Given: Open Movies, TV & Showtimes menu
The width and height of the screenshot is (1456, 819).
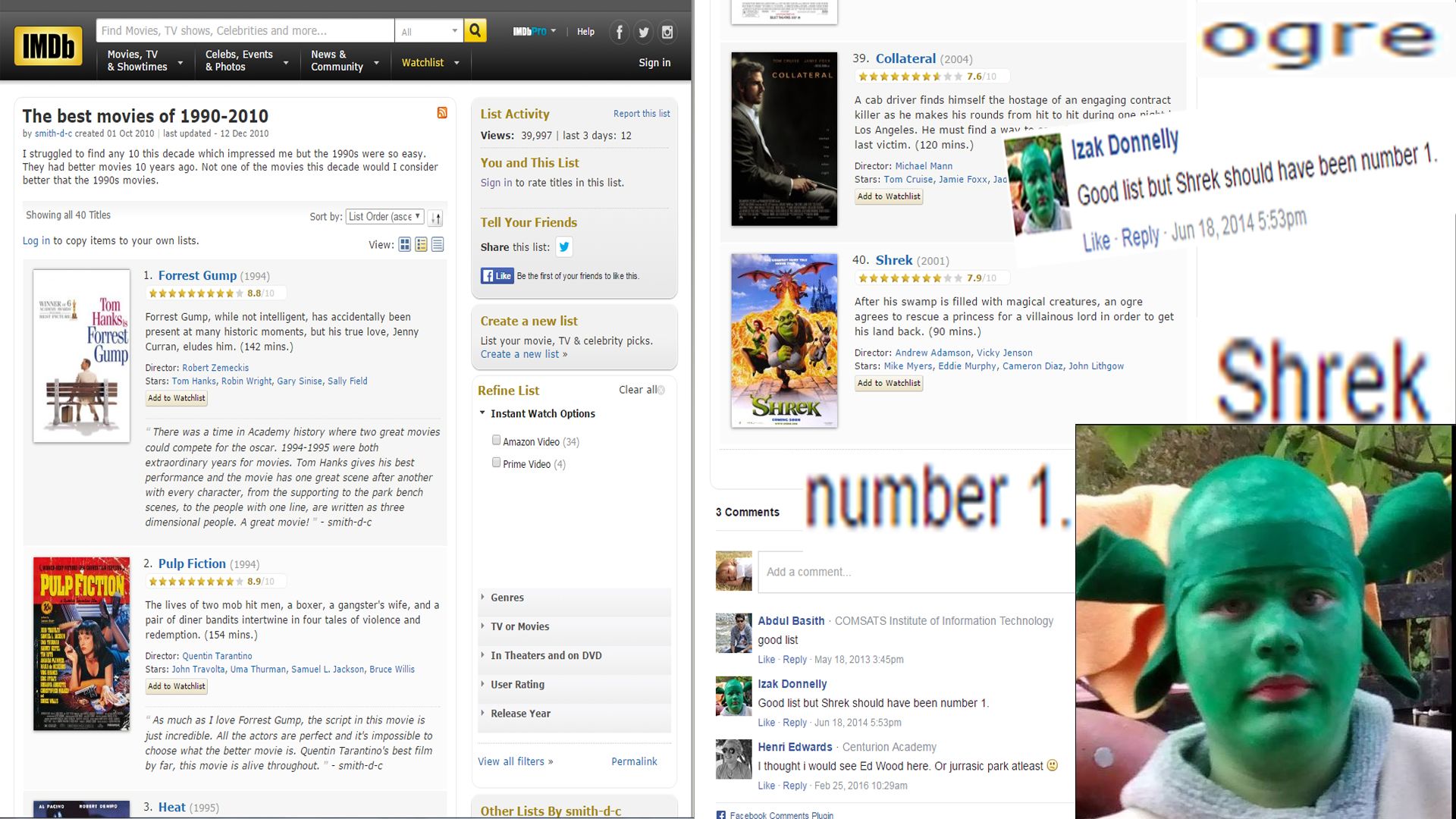Looking at the screenshot, I should 146,61.
